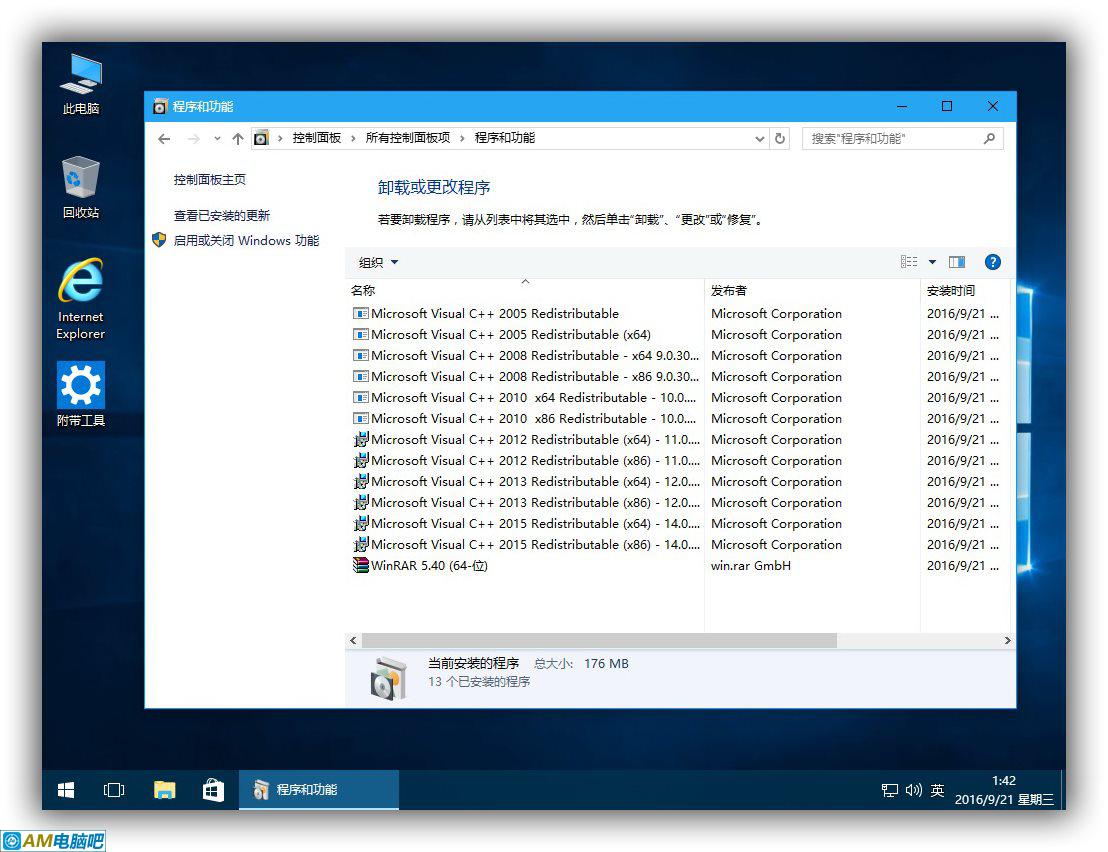Click the 当前安装的程序 details pane icon
The image size is (1108, 852).
[x=388, y=678]
